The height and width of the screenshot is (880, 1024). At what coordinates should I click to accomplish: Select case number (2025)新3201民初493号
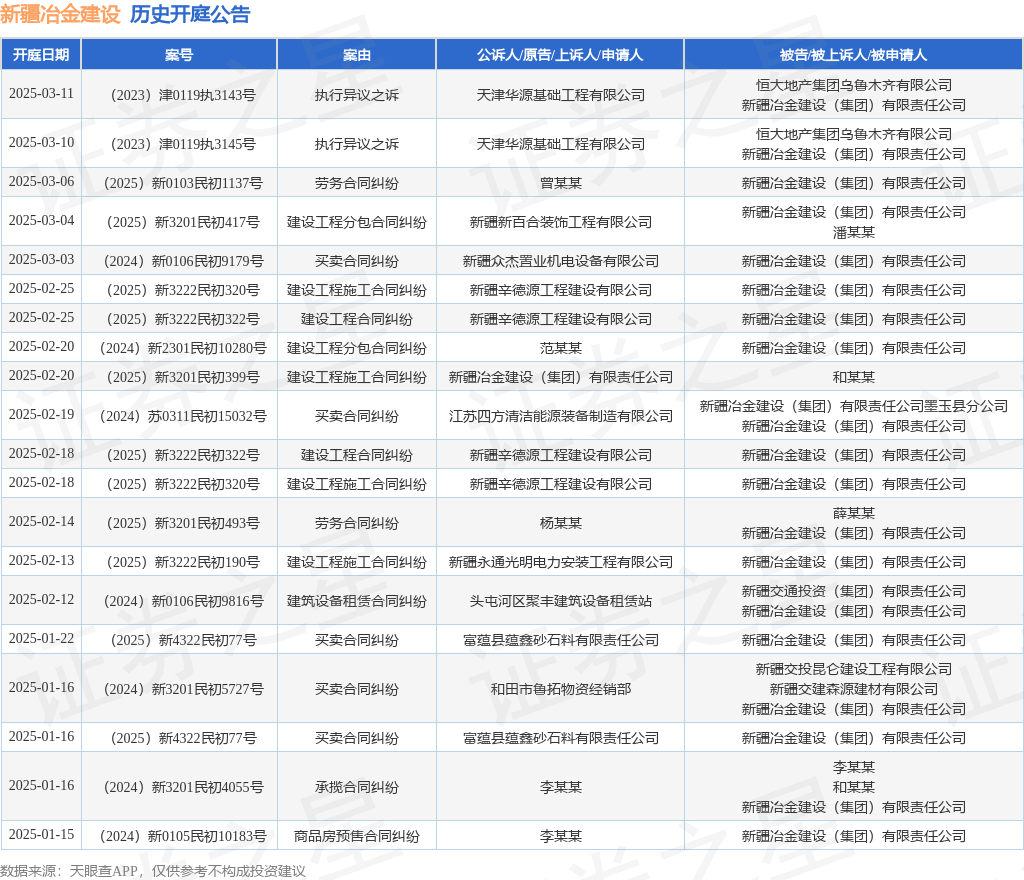coord(183,524)
